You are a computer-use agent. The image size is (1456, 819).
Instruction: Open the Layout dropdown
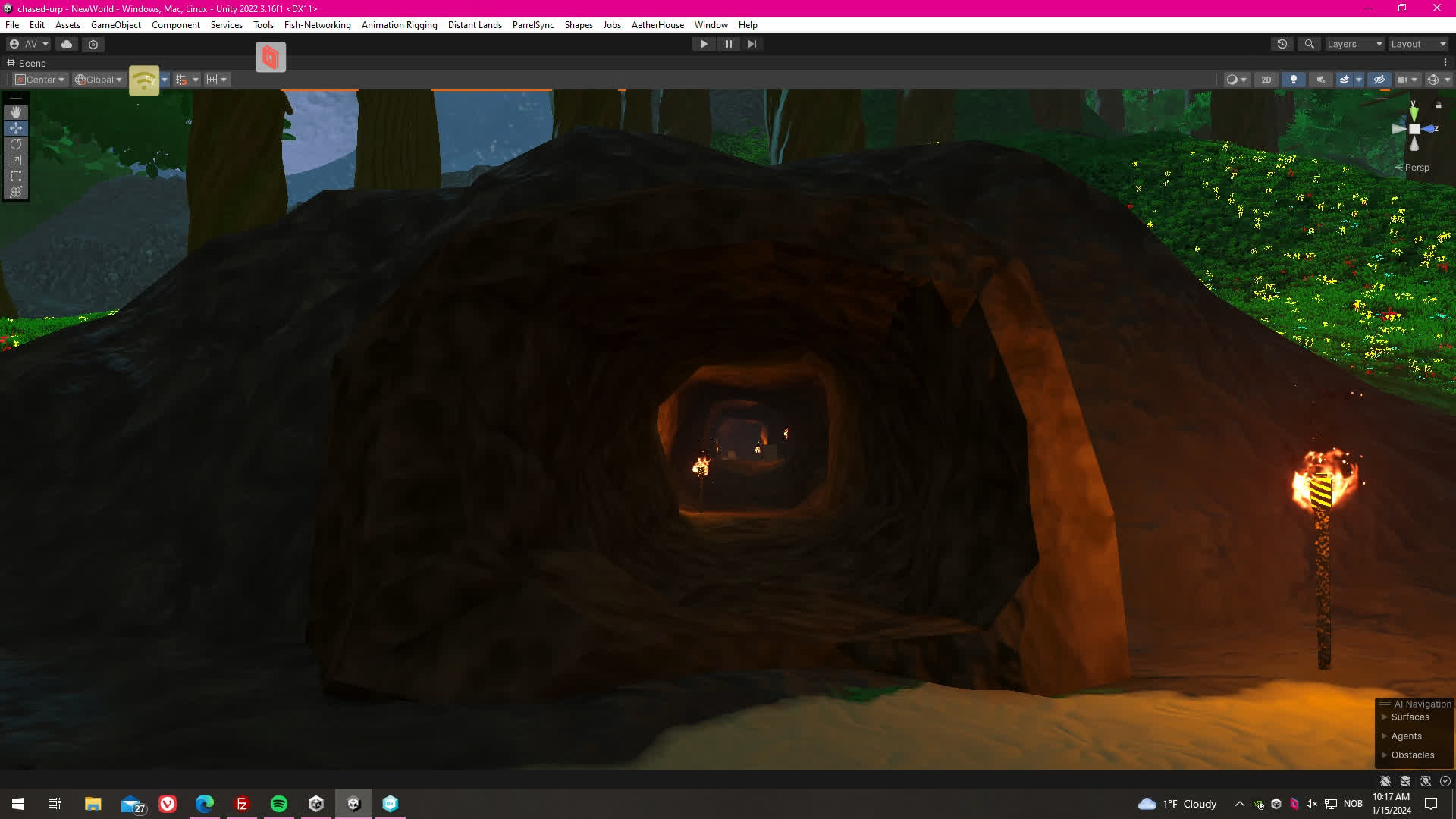pyautogui.click(x=1418, y=44)
